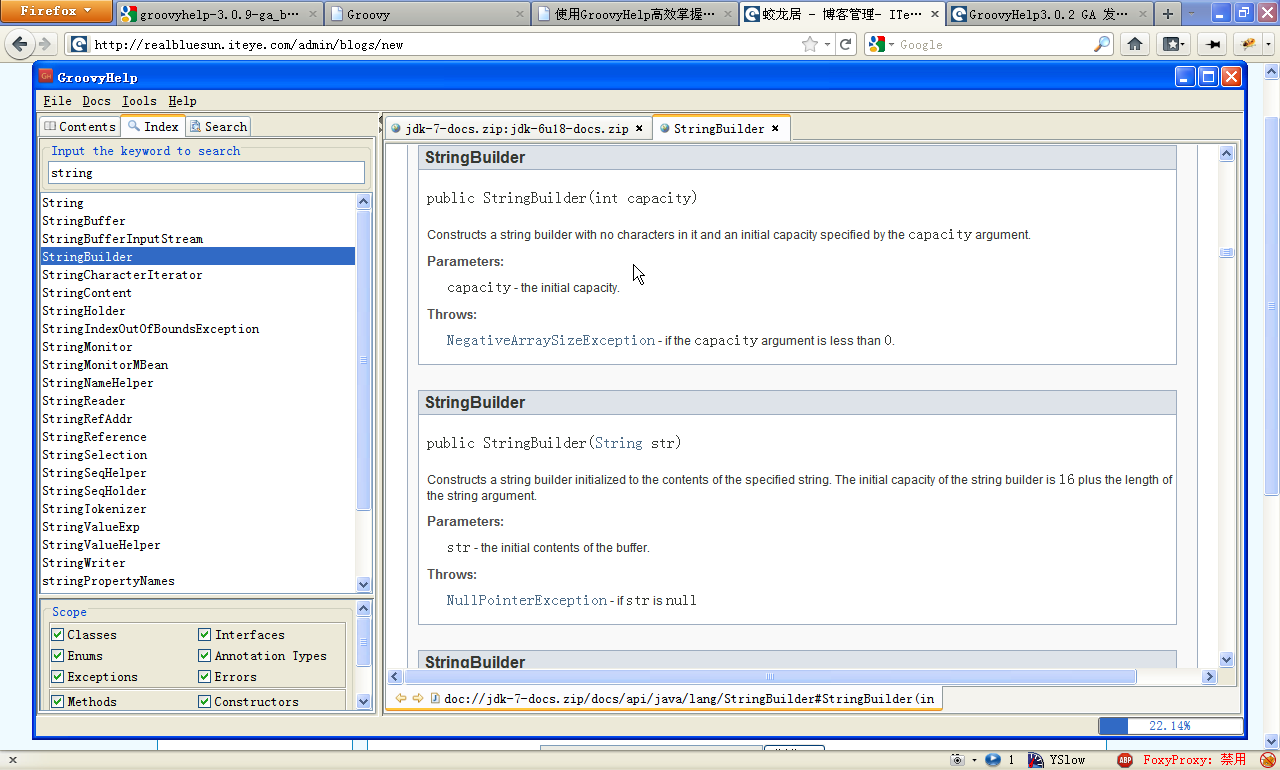Viewport: 1280px width, 770px height.
Task: Switch to the Search tab
Action: coord(218,126)
